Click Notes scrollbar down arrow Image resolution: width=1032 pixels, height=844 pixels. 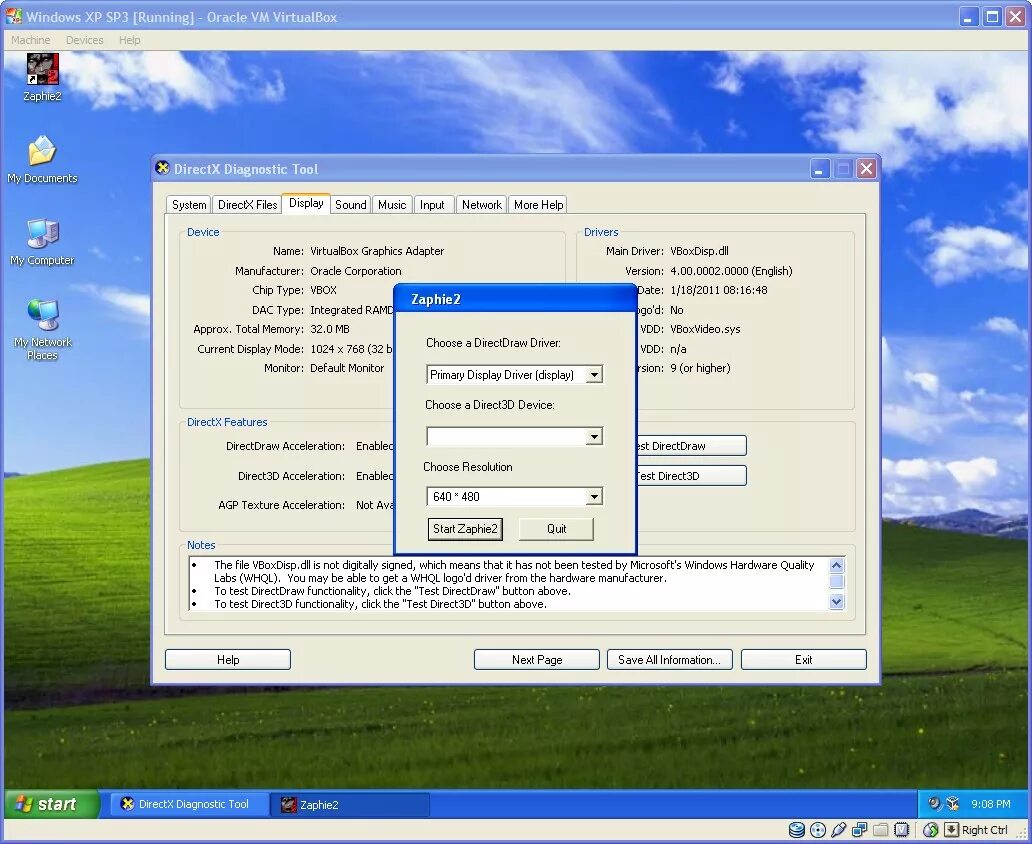click(837, 601)
